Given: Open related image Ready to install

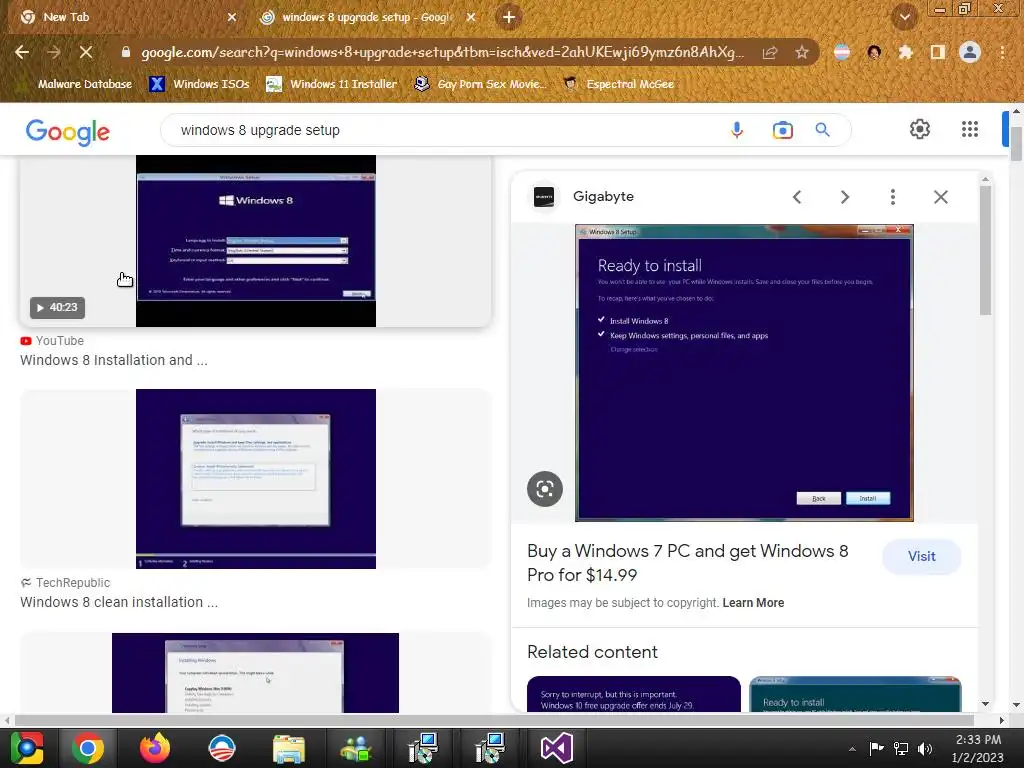Looking at the screenshot, I should click(856, 694).
